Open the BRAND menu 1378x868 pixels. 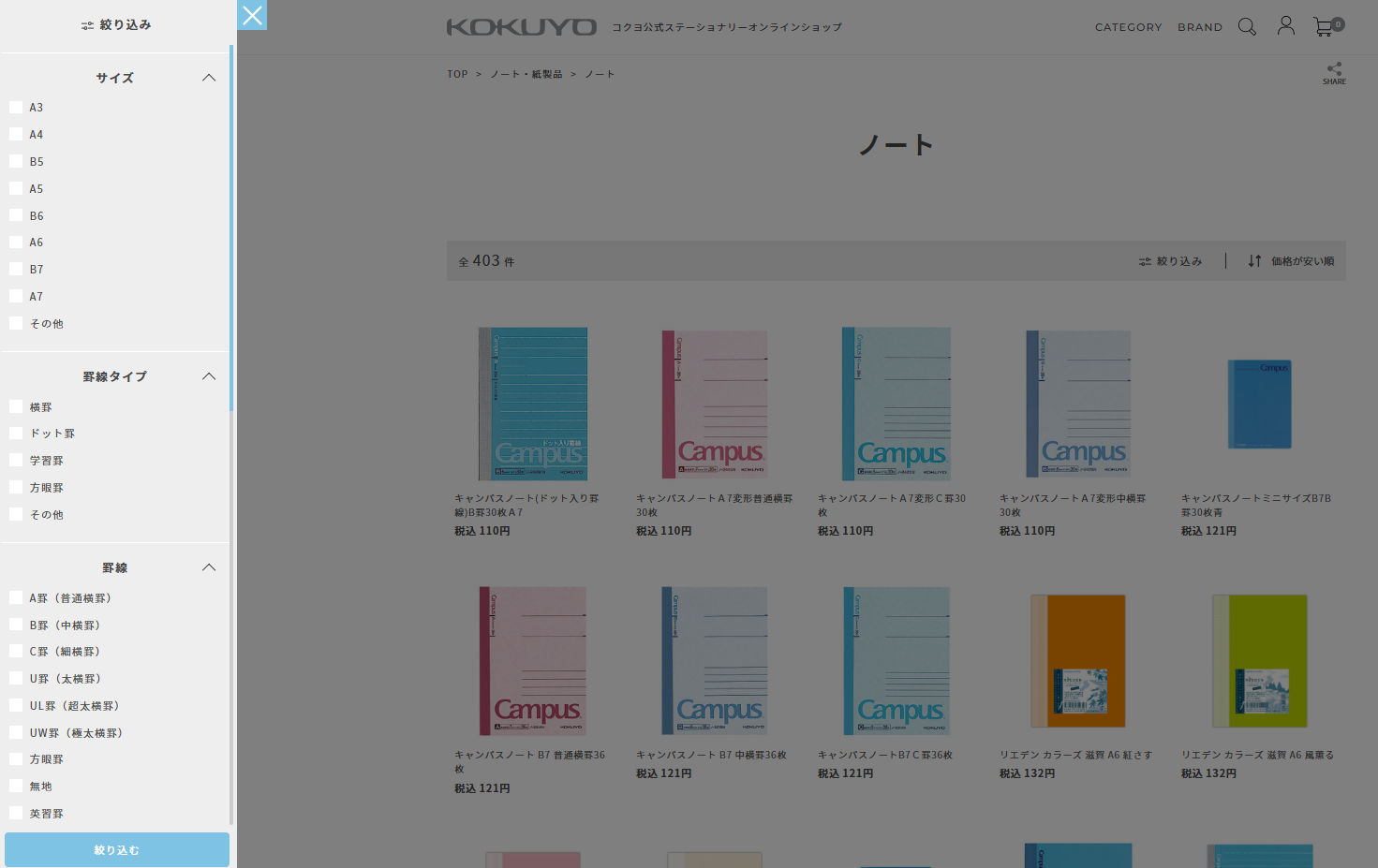[1199, 27]
